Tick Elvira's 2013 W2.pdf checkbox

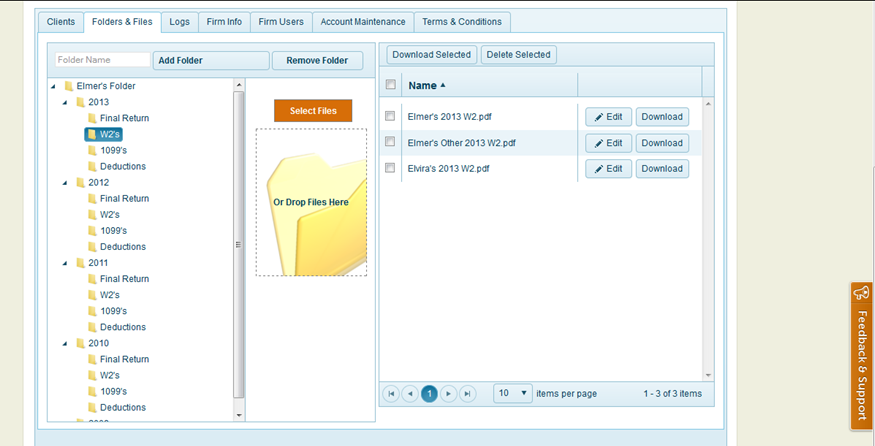pos(390,168)
